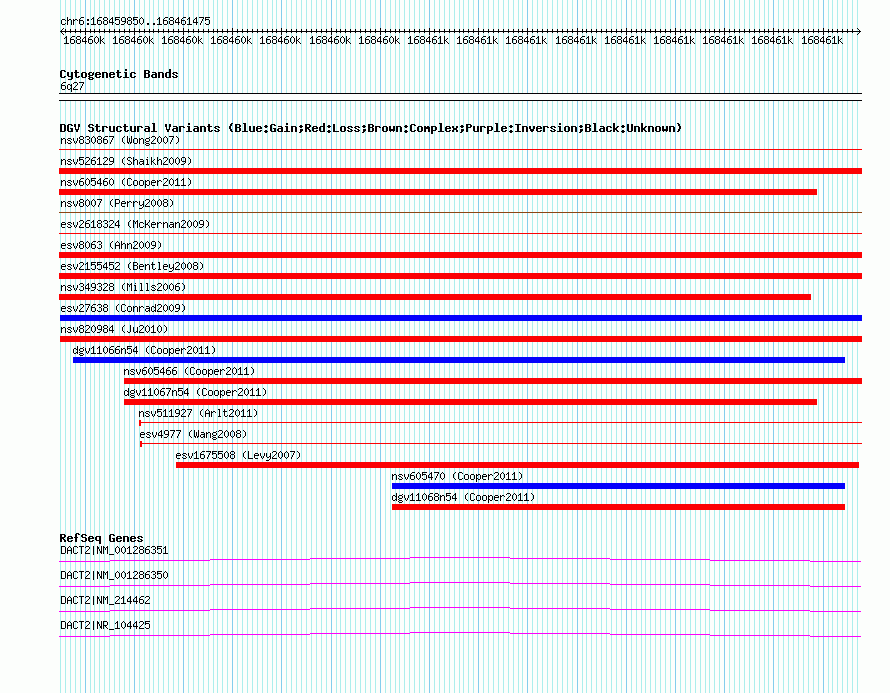Select the nsv820984 (Ju2010) label
The image size is (890, 693).
click(x=114, y=329)
